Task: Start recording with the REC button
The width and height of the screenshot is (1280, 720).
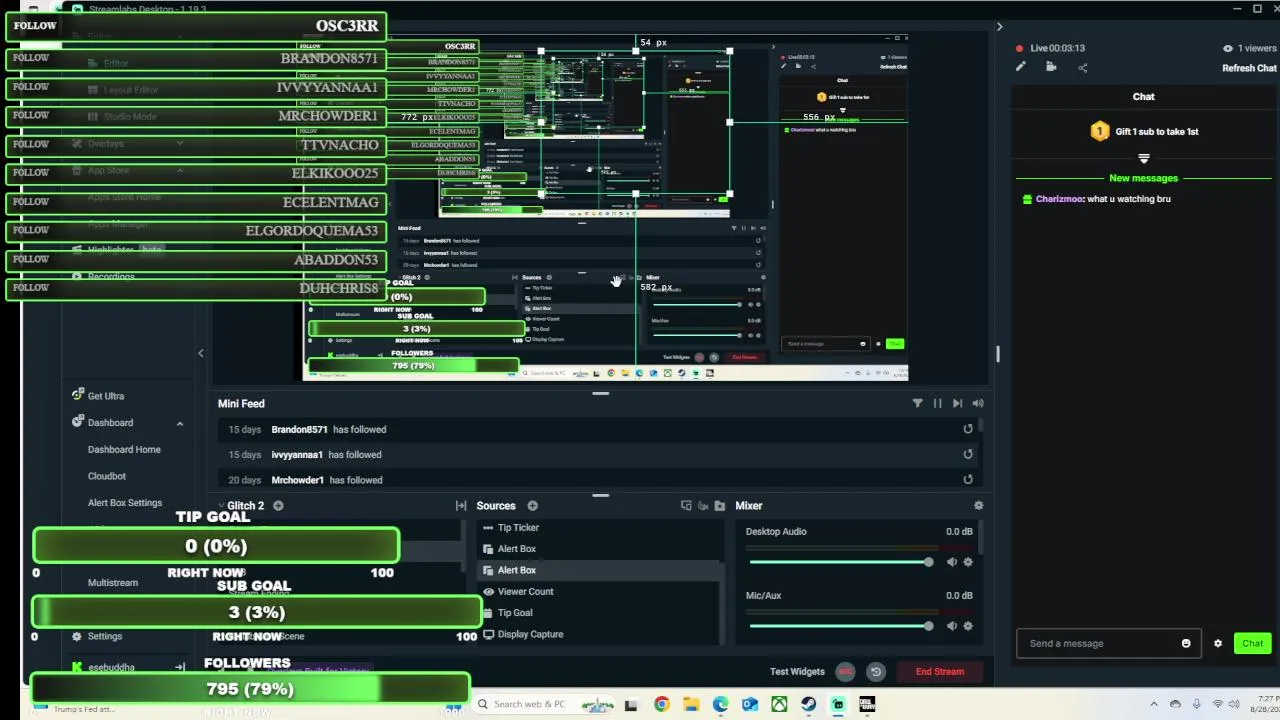Action: (x=845, y=671)
